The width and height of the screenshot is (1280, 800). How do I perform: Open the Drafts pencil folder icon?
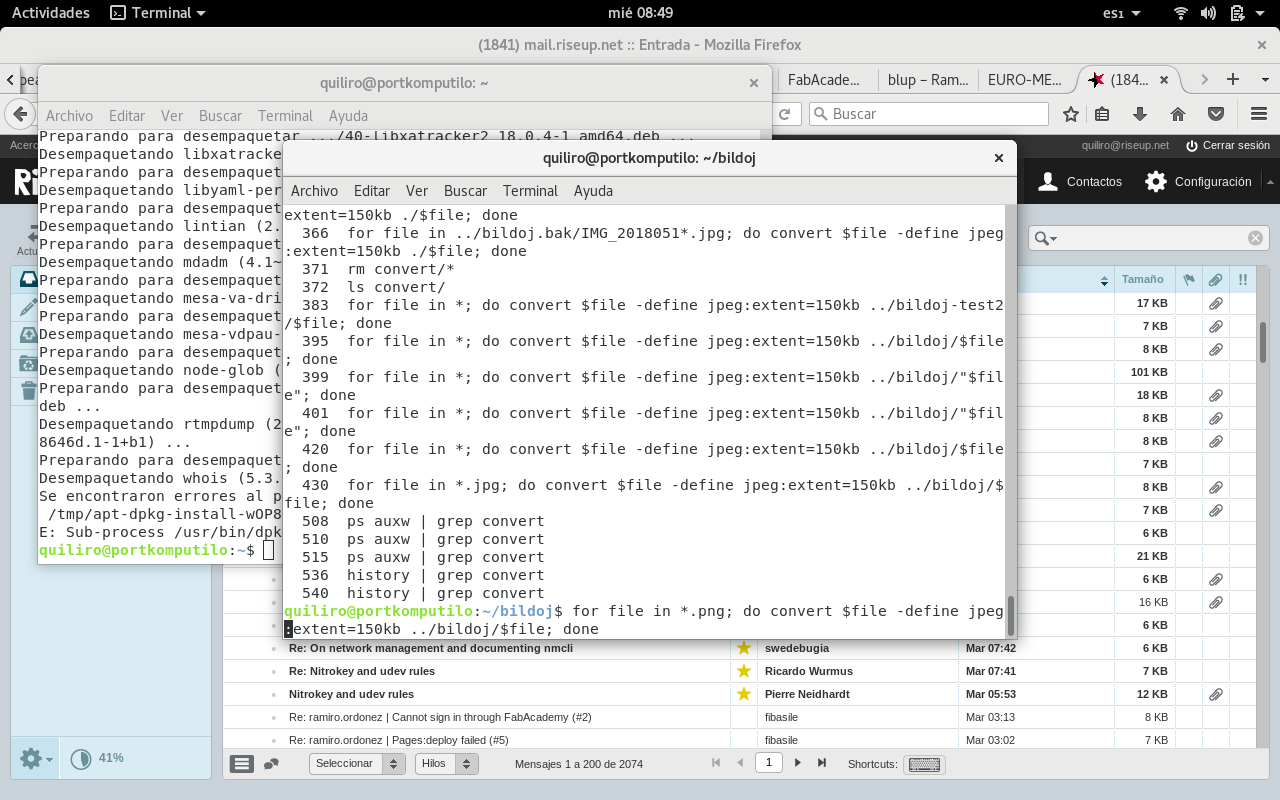(x=28, y=307)
